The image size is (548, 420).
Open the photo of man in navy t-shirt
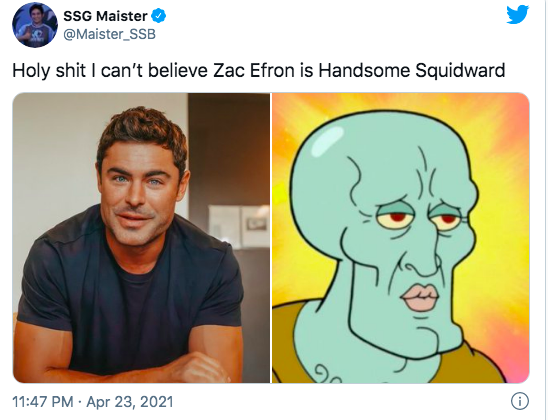click(x=141, y=238)
